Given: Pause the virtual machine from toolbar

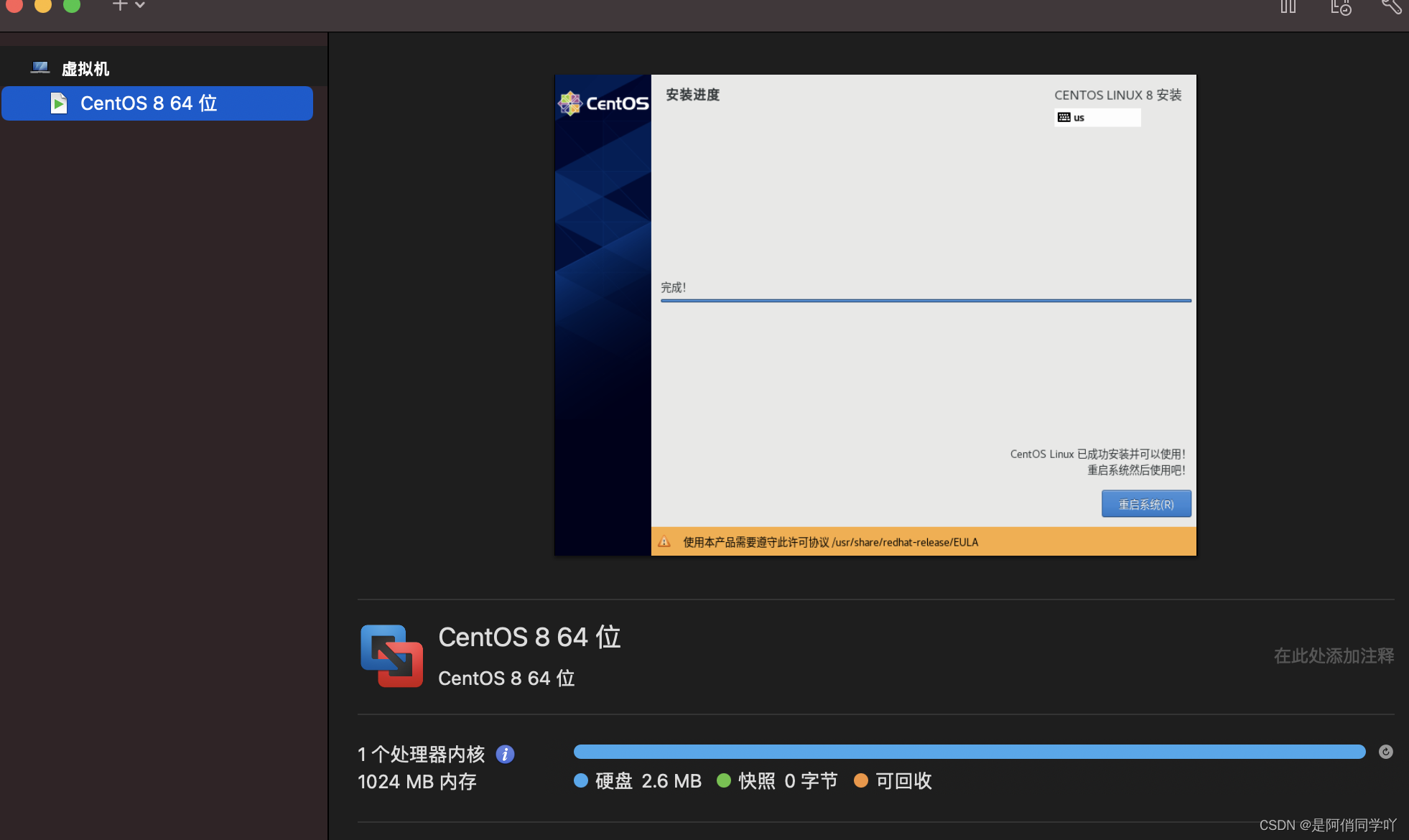Looking at the screenshot, I should tap(1288, 6).
